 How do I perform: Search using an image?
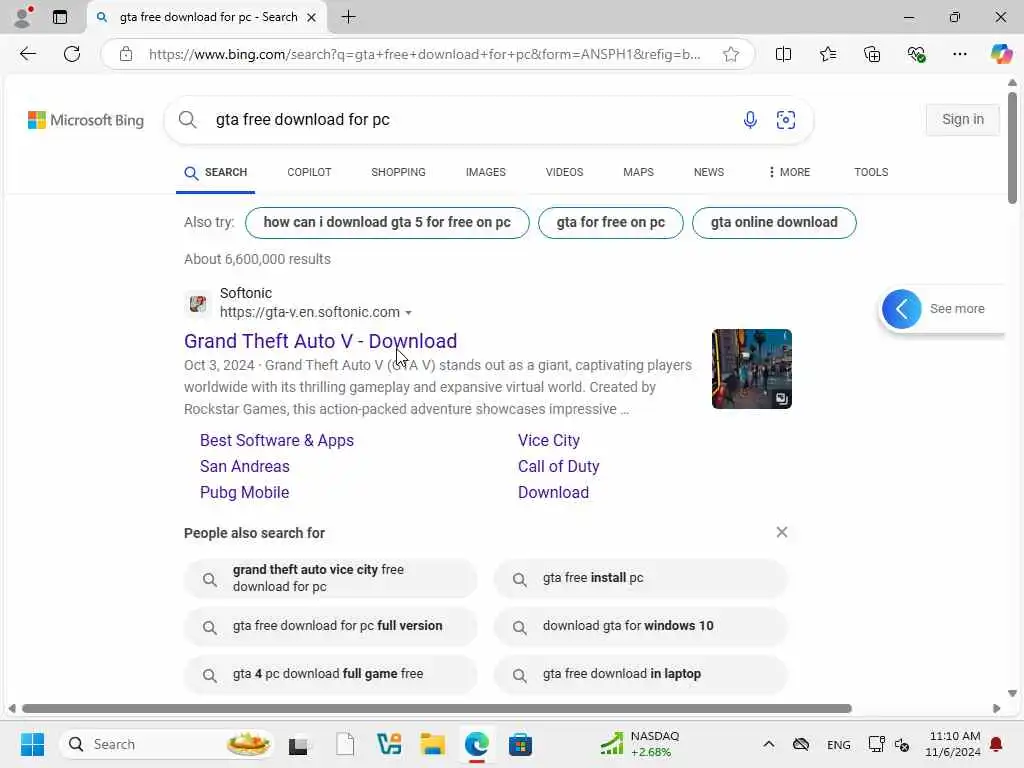point(786,120)
